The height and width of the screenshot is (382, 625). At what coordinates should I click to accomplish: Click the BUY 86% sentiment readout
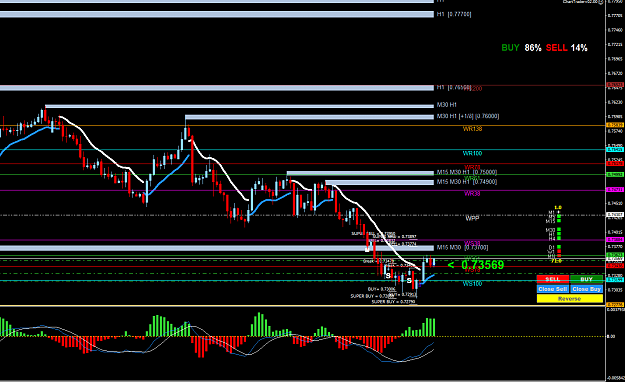521,48
